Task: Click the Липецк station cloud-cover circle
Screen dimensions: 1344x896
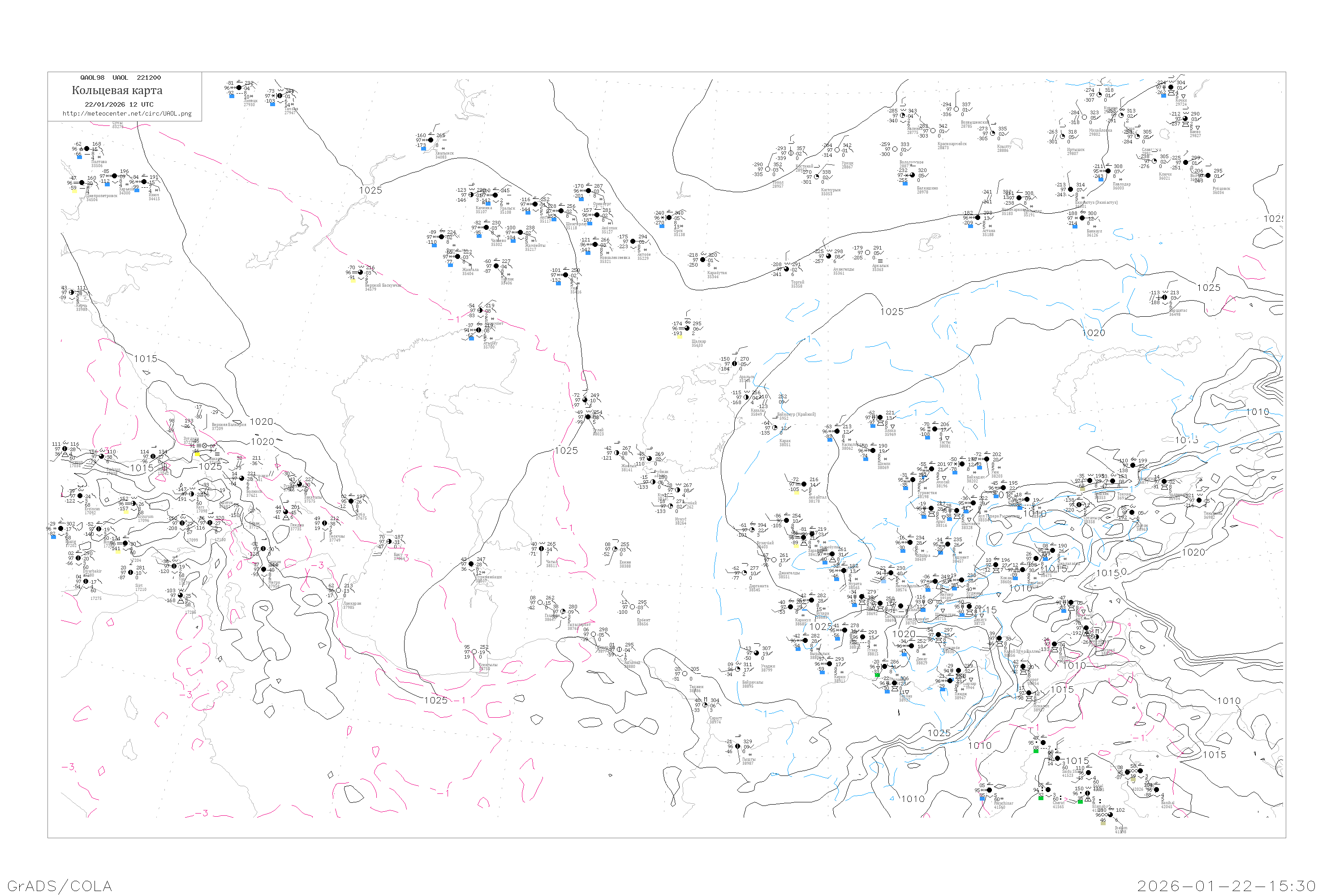Action: click(239, 87)
